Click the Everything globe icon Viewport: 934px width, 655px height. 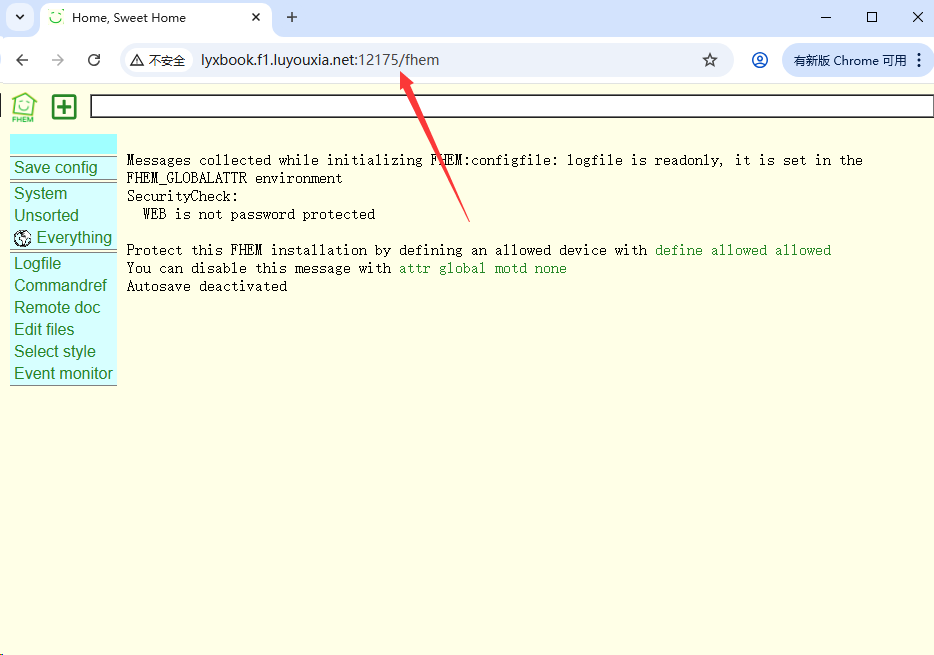pos(23,238)
